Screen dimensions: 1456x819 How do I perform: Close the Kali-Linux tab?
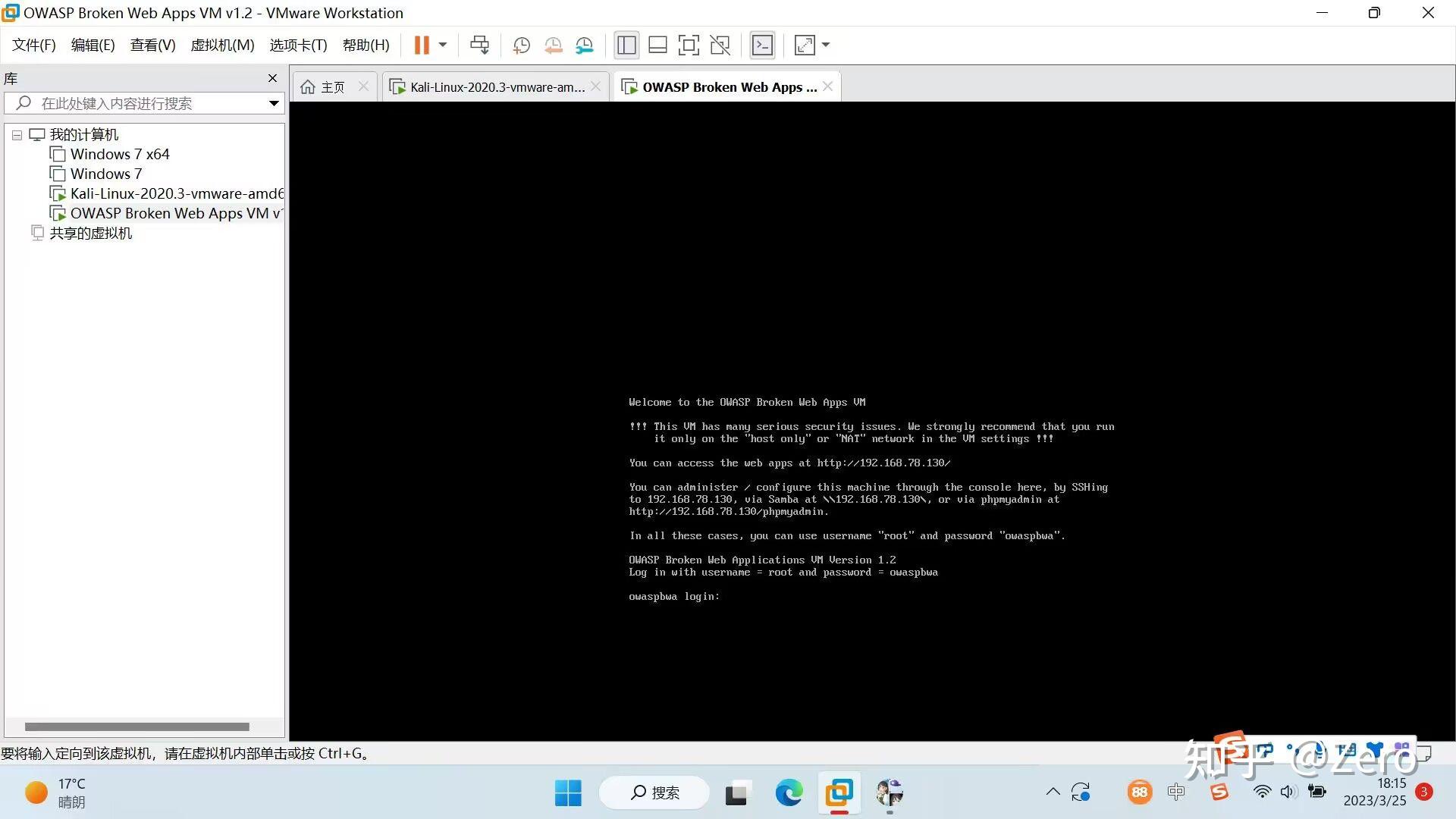pos(596,86)
